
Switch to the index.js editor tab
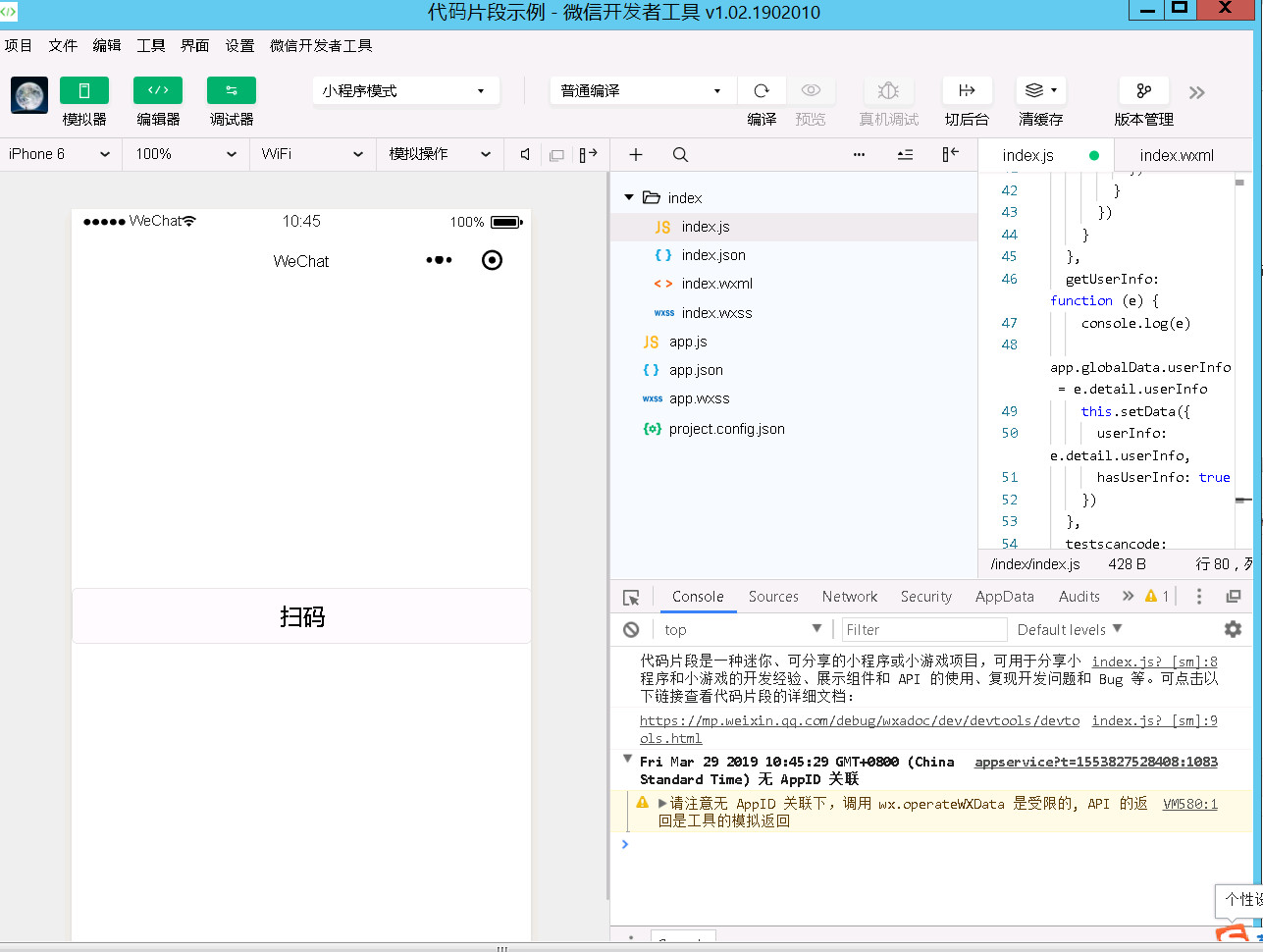[1046, 155]
